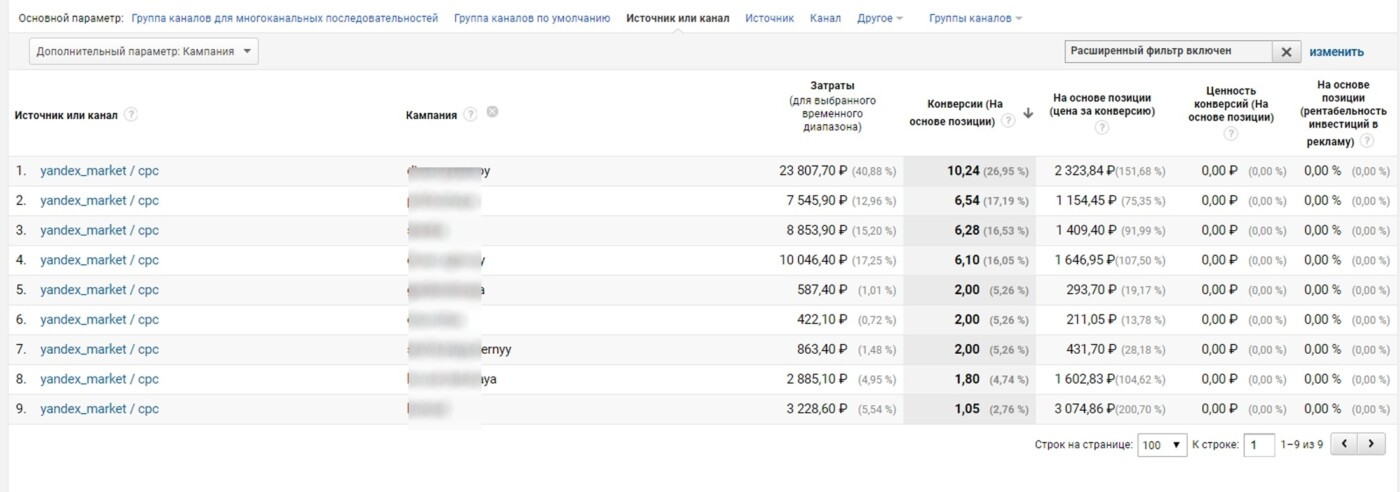1400x492 pixels.
Task: Sort by Ценность конверсий column header
Action: (x=1231, y=104)
